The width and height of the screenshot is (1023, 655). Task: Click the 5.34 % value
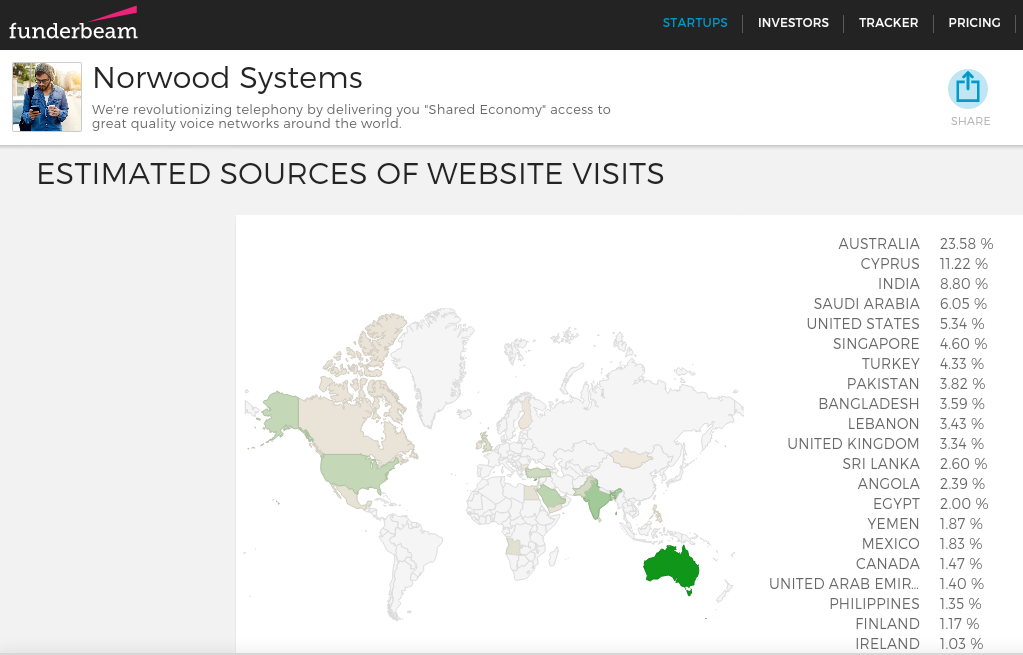tap(962, 324)
